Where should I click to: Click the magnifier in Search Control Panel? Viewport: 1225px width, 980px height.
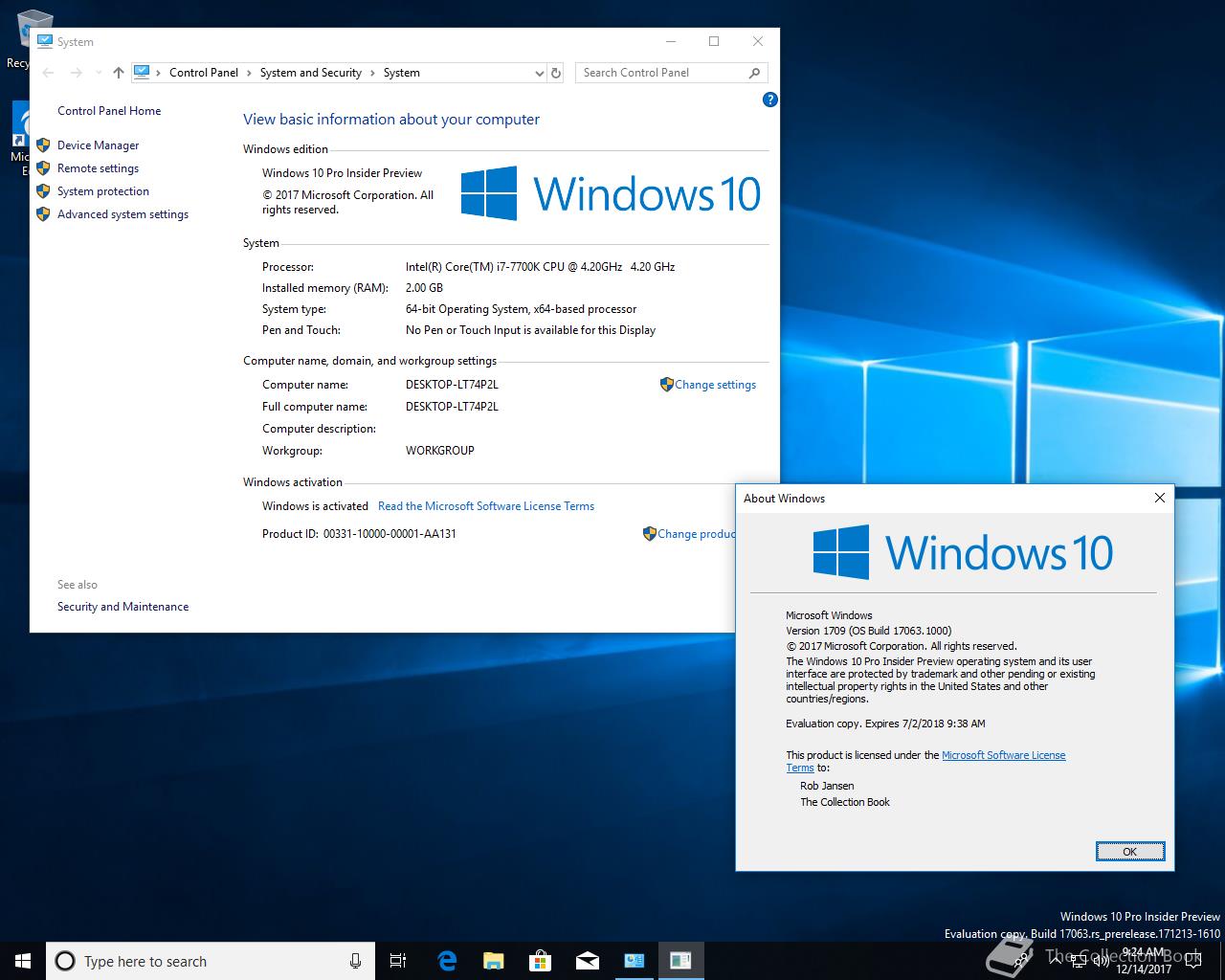pyautogui.click(x=754, y=73)
